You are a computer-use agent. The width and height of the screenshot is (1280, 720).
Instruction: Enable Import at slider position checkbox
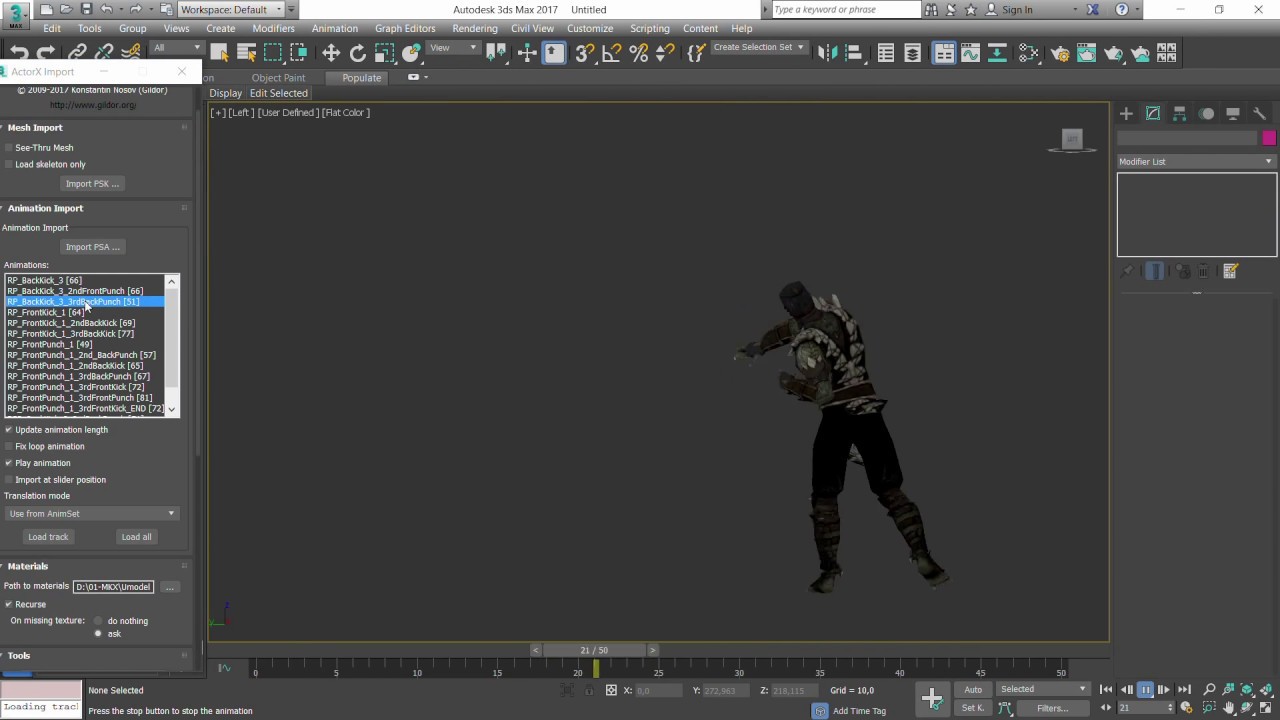coord(9,480)
